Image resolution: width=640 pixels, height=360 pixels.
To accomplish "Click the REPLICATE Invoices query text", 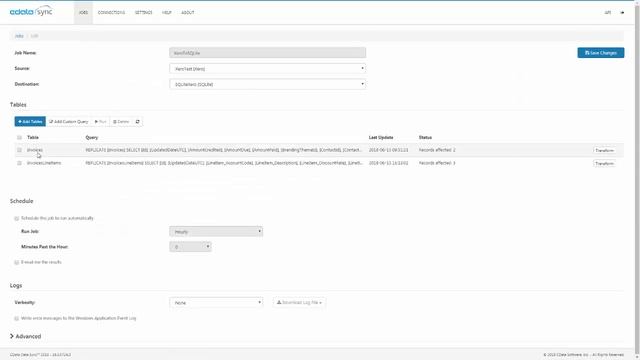I will 224,150.
